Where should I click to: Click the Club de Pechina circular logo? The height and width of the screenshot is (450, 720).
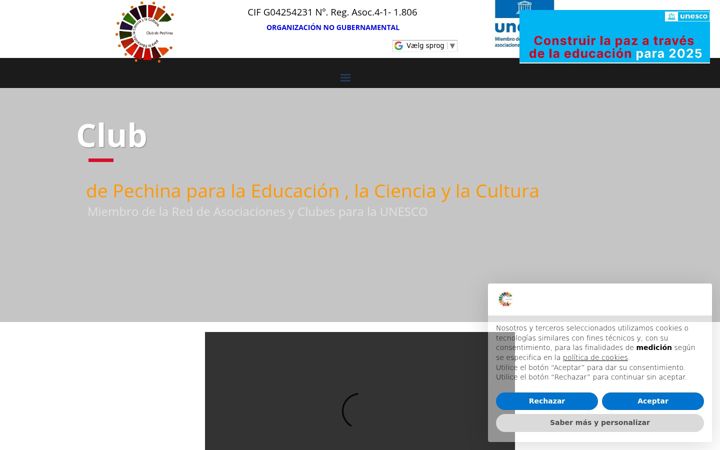coord(145,32)
